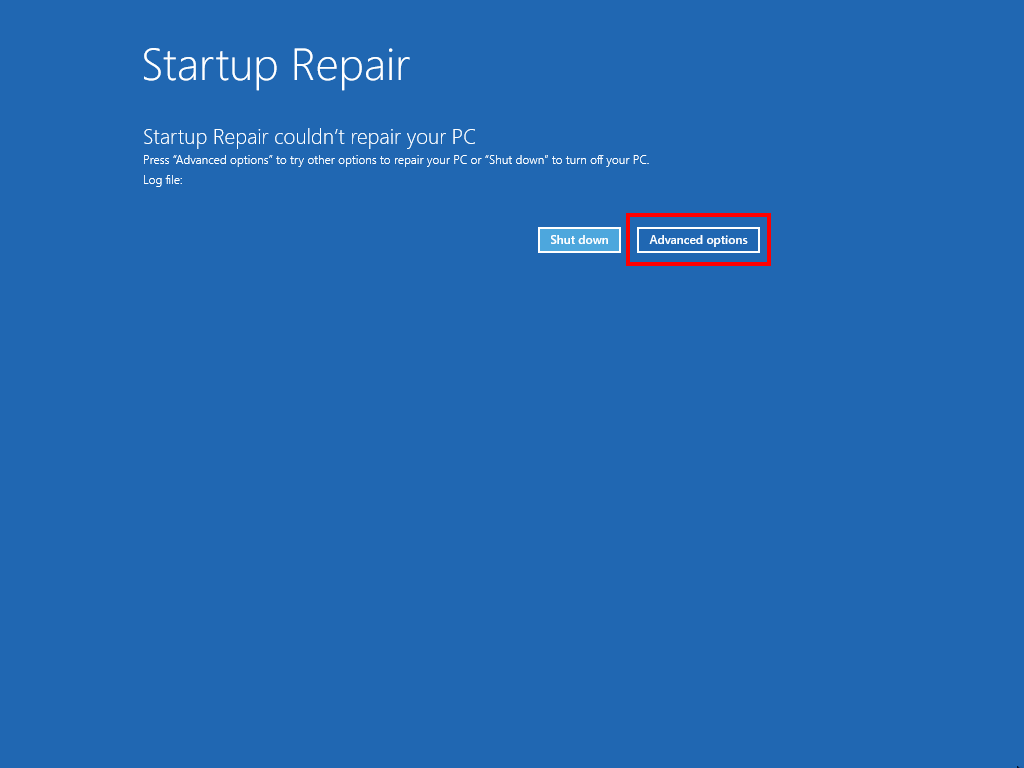Click the "Press" word starting the instructions

click(x=156, y=160)
